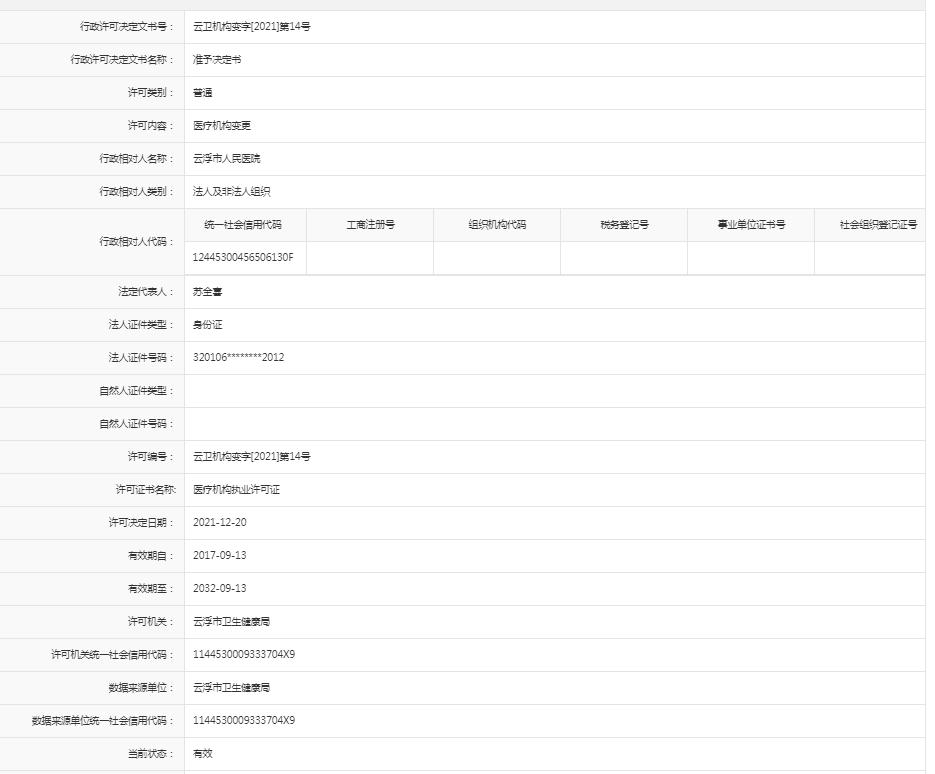Click the 统一社会信用代码 column header
The width and height of the screenshot is (935, 774).
coord(243,225)
